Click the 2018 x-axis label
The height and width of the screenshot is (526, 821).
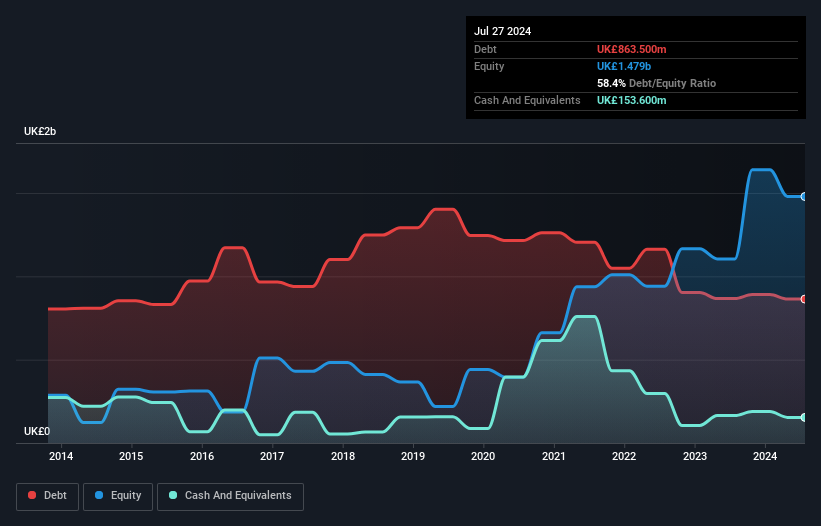click(x=343, y=456)
